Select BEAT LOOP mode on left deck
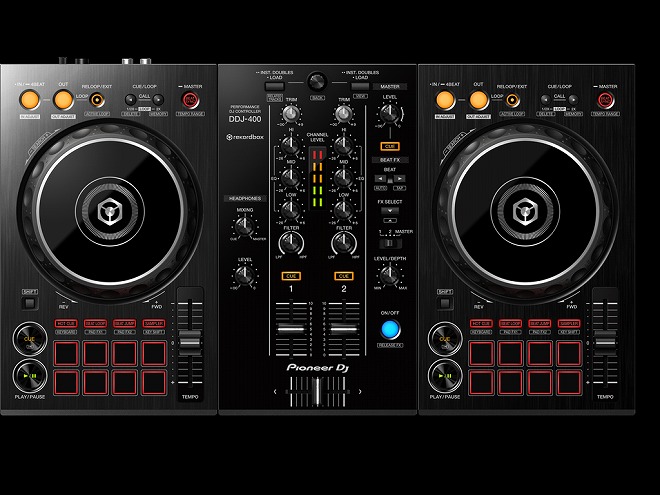Image resolution: width=660 pixels, height=495 pixels. (x=95, y=323)
